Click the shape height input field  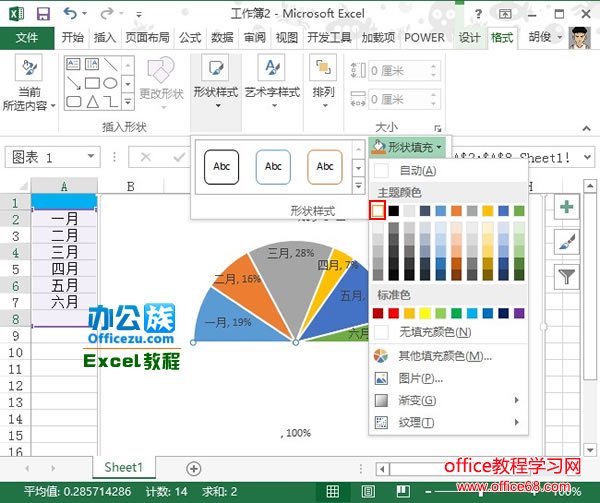pos(399,70)
